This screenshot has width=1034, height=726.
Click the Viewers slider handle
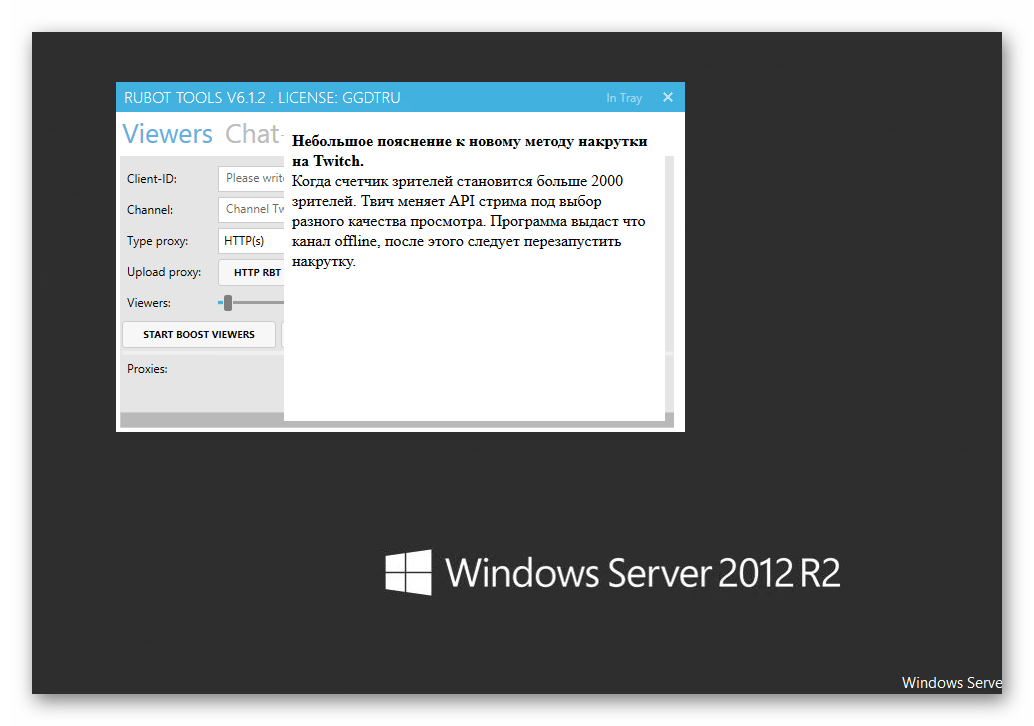pos(228,303)
